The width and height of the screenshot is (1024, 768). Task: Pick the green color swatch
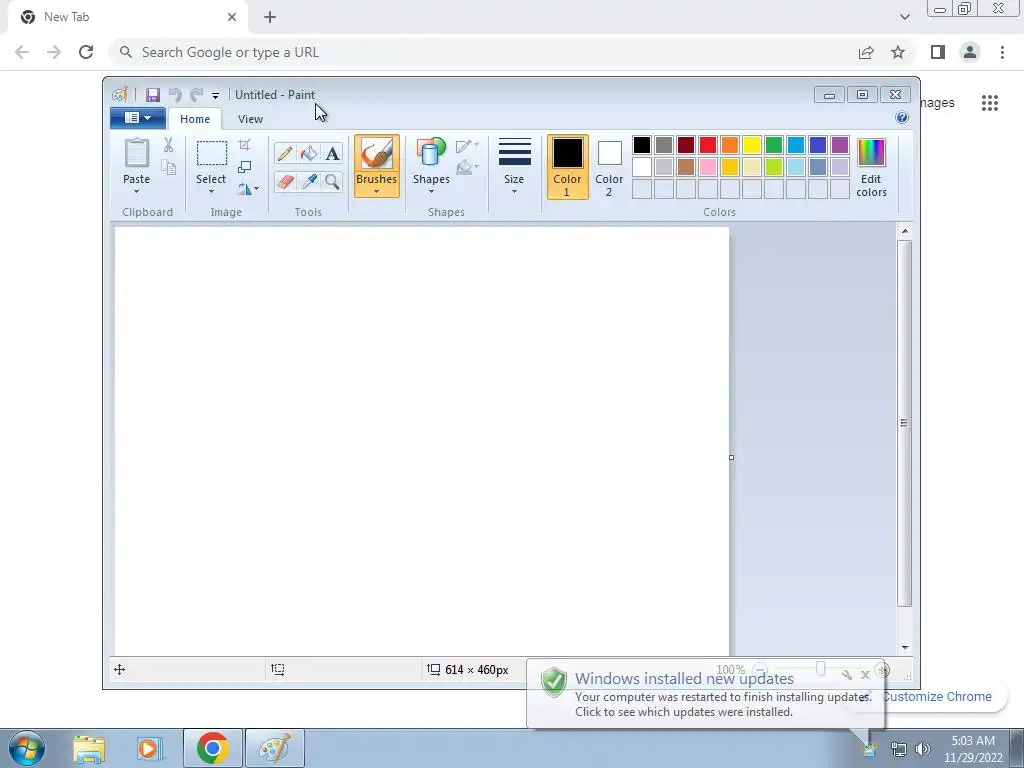pyautogui.click(x=774, y=145)
